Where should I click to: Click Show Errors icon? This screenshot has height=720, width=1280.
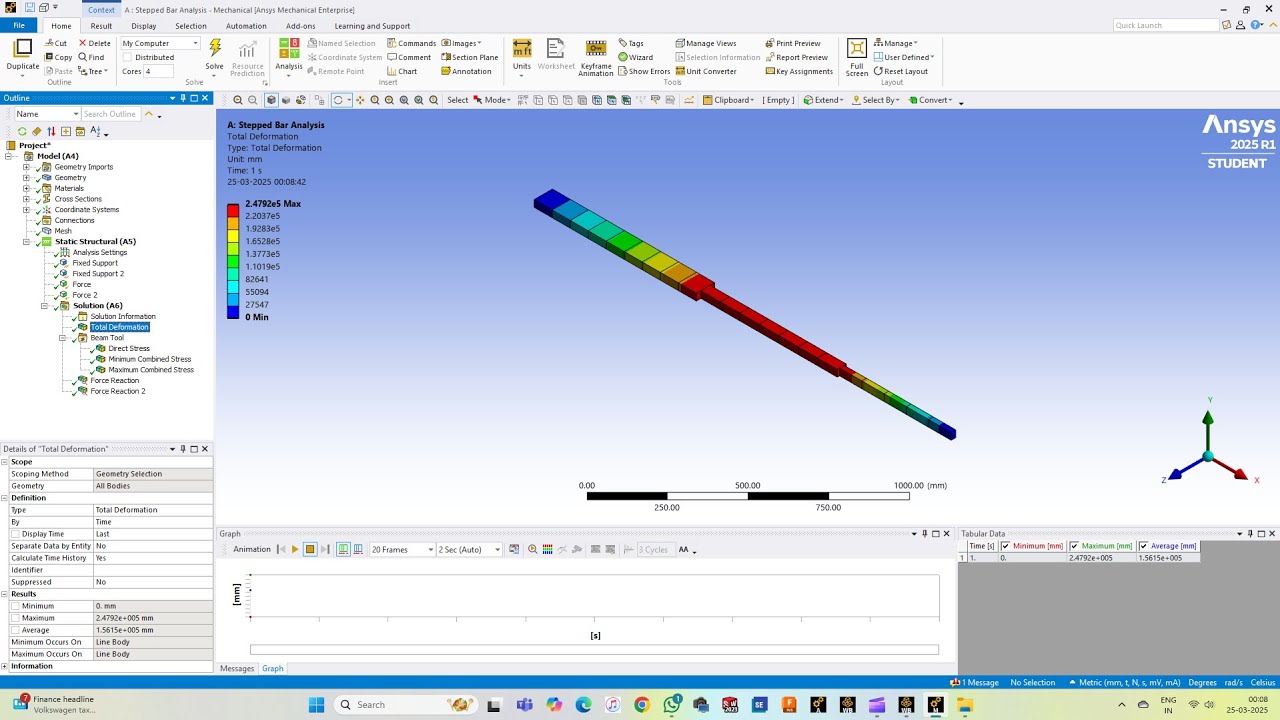(644, 71)
